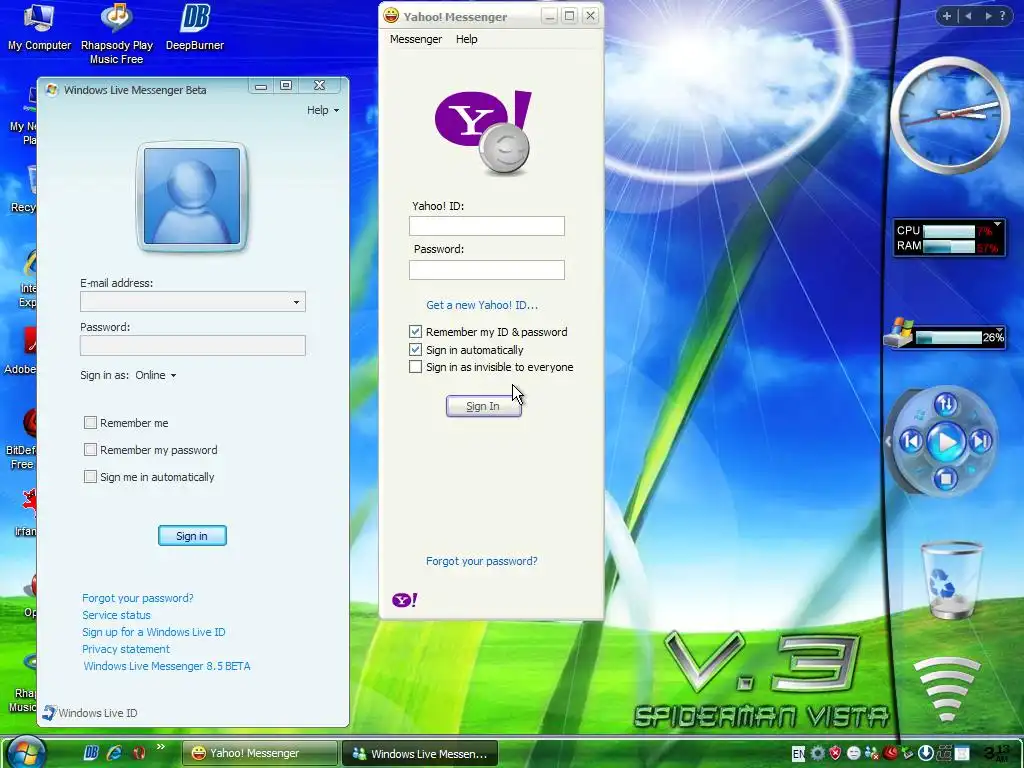The image size is (1024, 768).
Task: Open Sign up for a Windows Live ID
Action: coord(153,632)
